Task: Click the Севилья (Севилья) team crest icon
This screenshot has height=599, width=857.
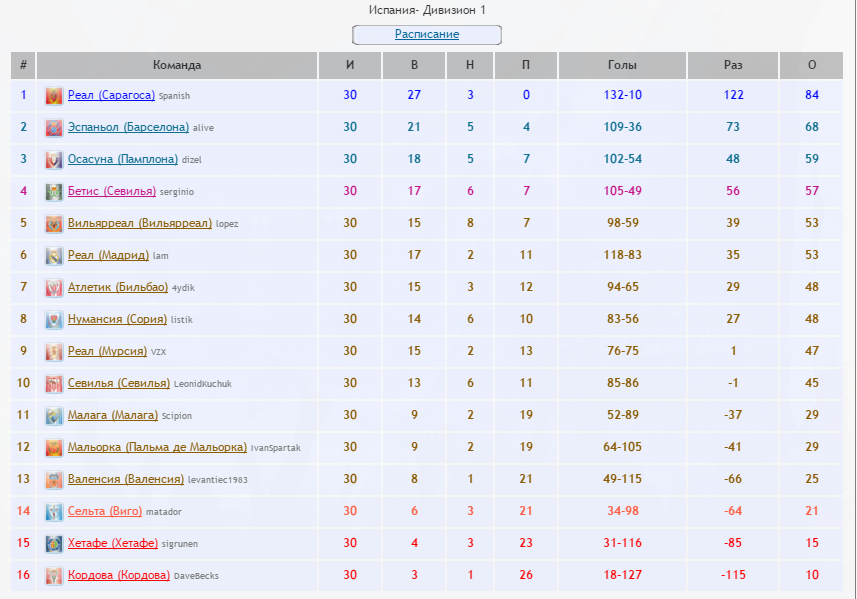Action: coord(54,384)
